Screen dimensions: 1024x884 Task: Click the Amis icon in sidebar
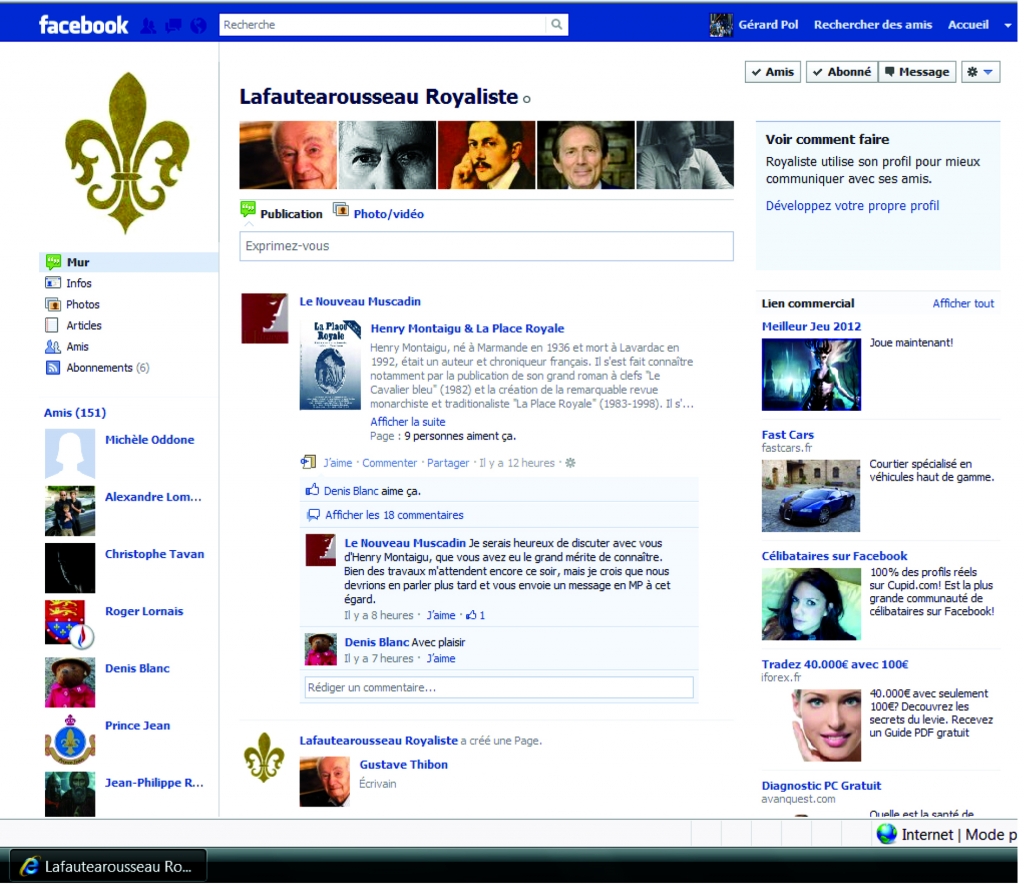[x=53, y=347]
